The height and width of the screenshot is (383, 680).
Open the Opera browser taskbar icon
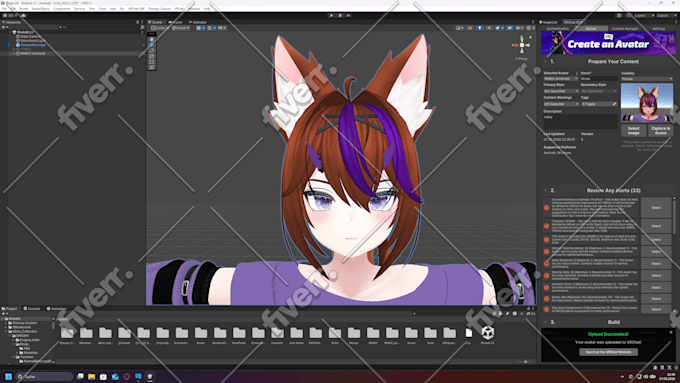tap(127, 376)
